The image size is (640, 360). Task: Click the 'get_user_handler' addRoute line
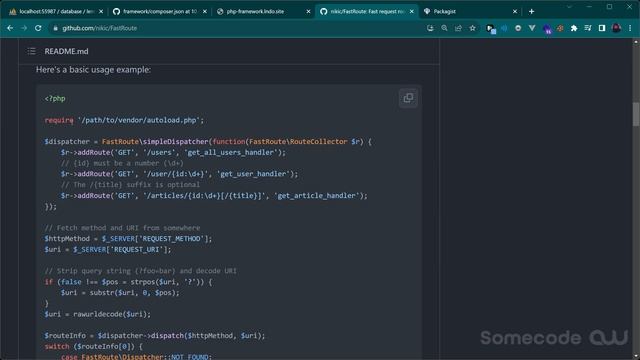tap(180, 174)
